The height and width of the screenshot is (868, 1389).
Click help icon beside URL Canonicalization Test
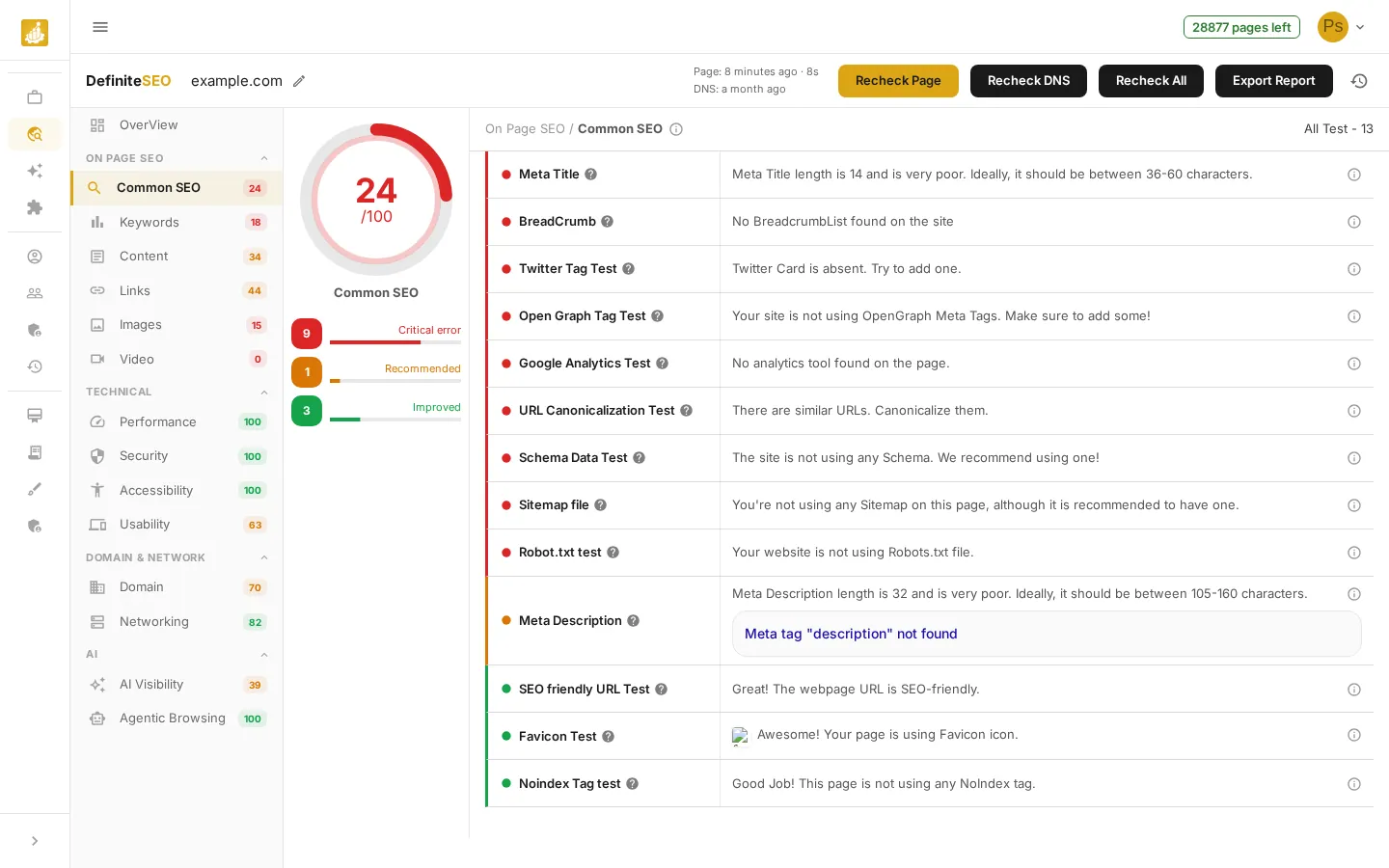[687, 411]
